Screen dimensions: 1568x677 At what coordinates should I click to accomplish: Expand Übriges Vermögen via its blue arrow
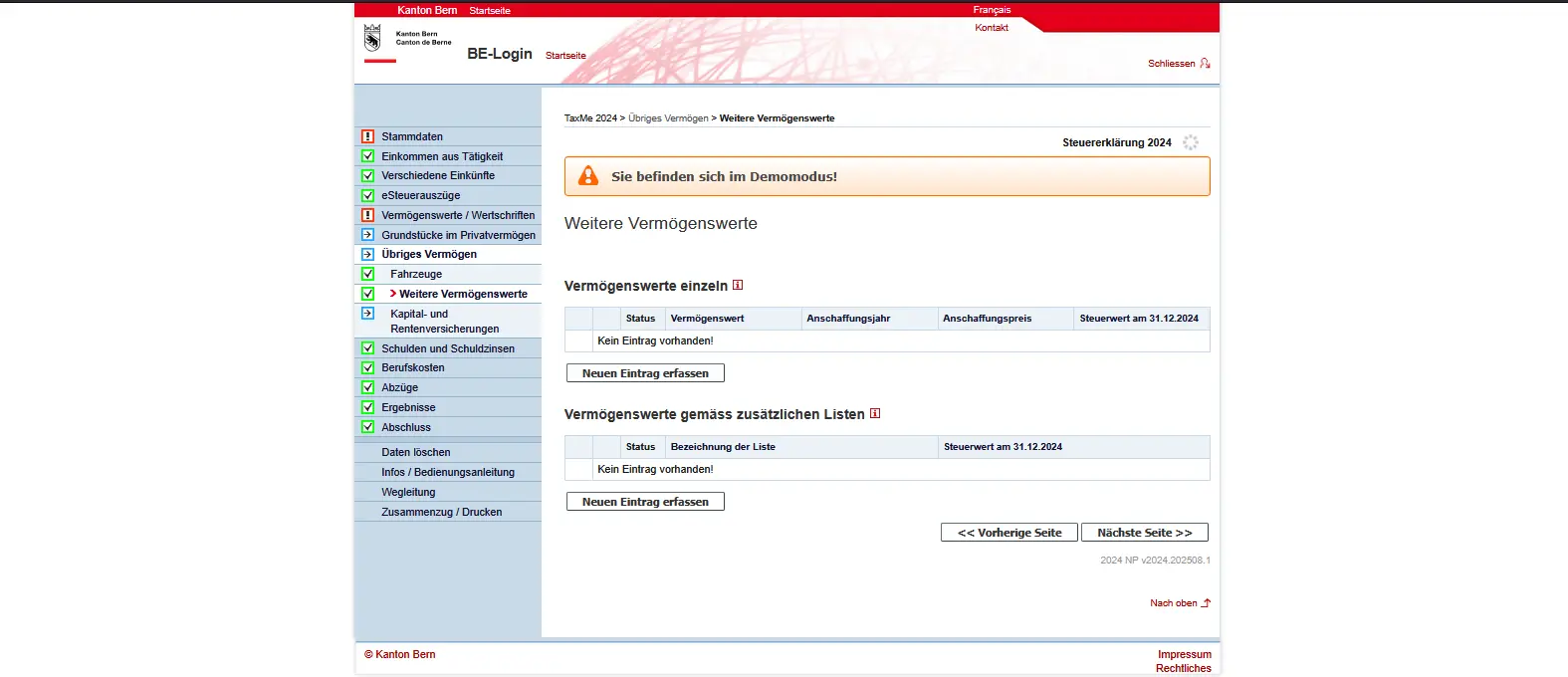click(367, 254)
